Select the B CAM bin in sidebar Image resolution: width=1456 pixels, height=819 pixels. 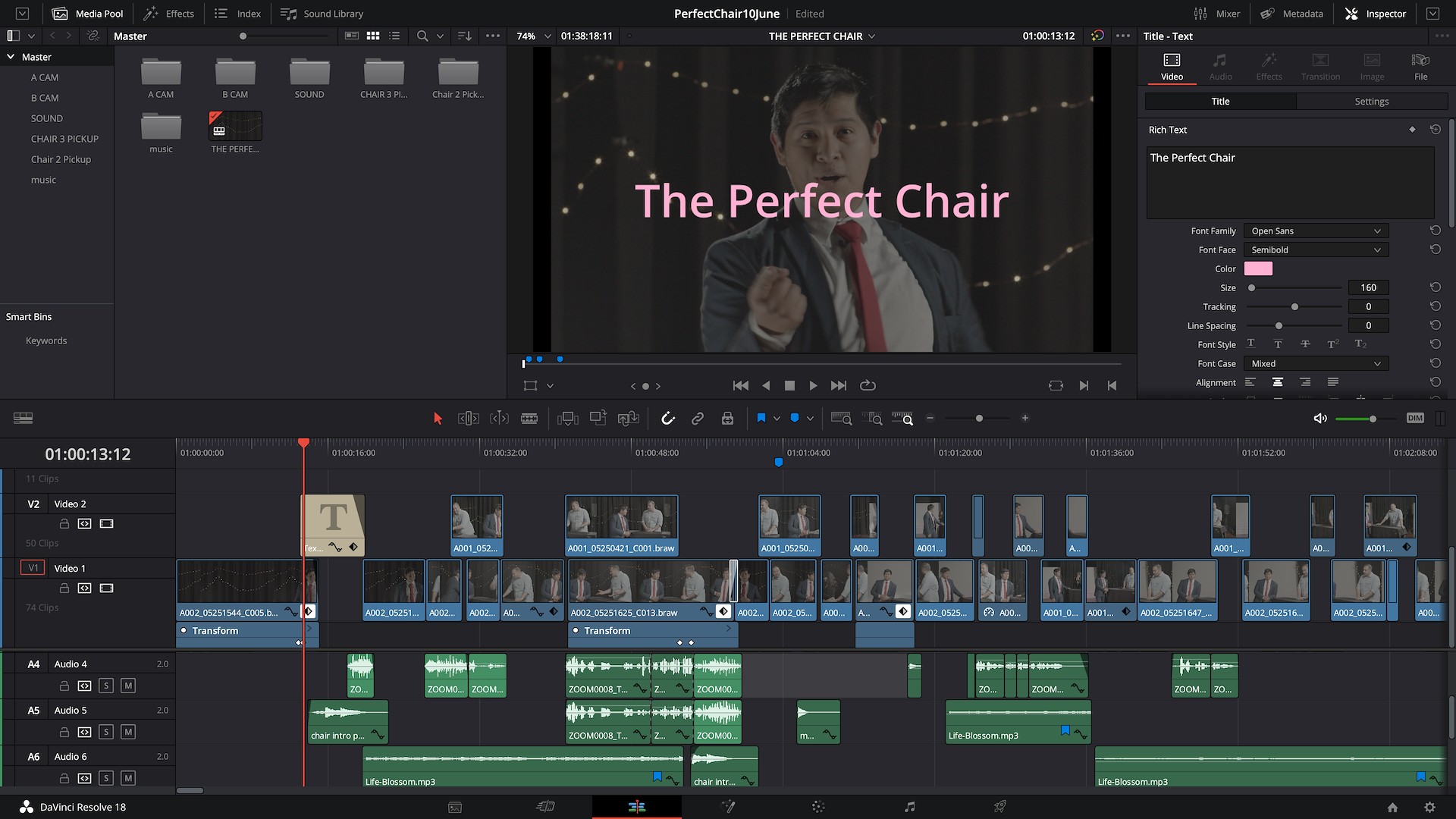(x=45, y=98)
